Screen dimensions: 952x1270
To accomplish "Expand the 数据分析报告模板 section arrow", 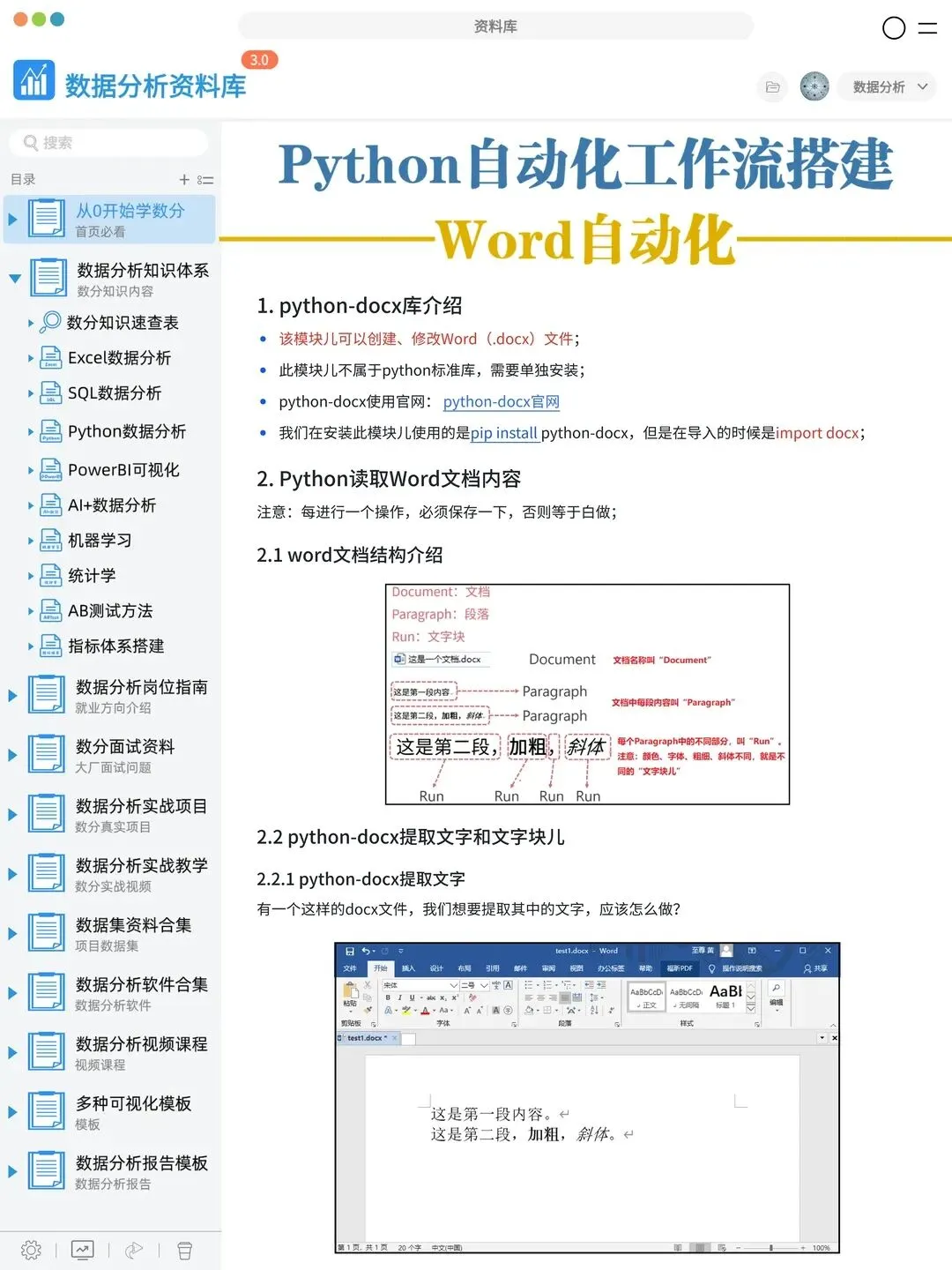I will click(x=12, y=1171).
